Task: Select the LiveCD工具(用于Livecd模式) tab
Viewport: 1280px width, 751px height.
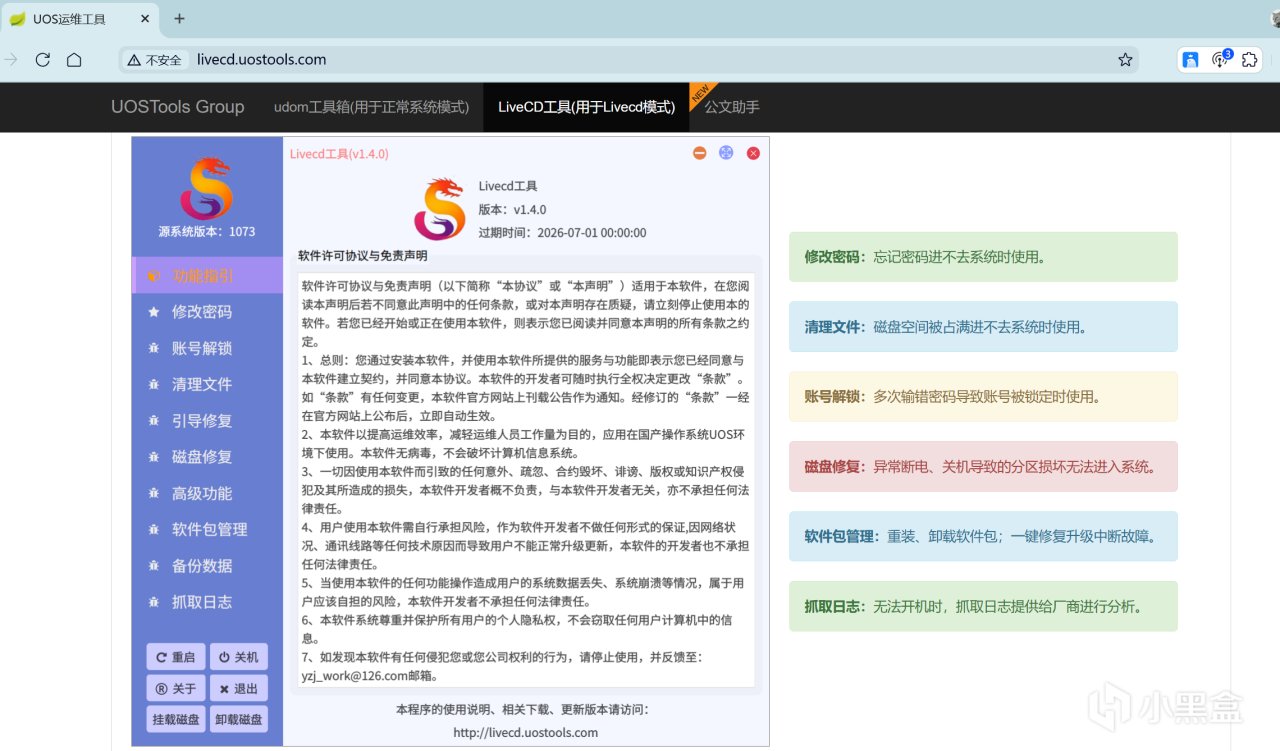Action: [x=586, y=107]
